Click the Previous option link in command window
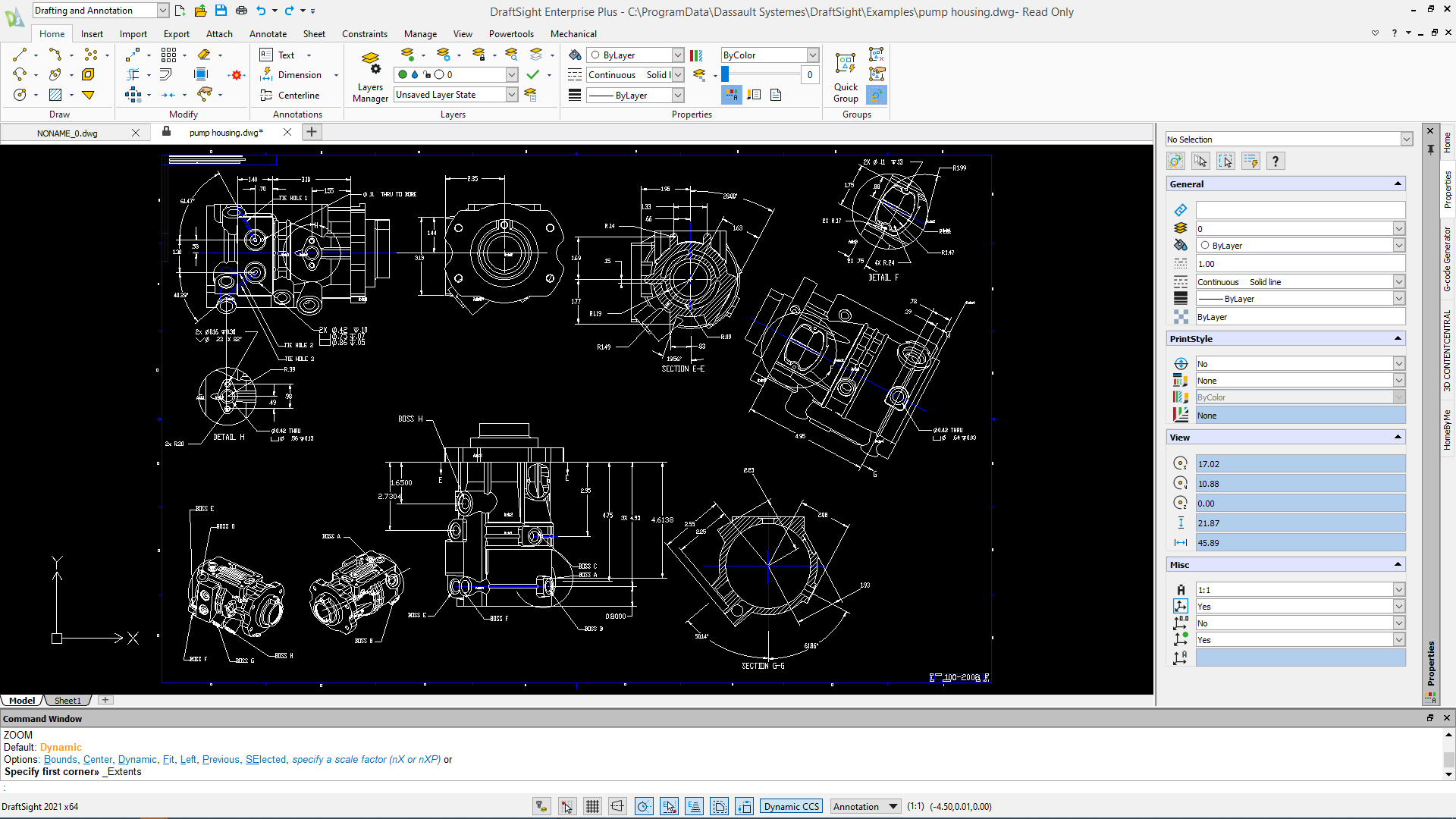 click(221, 759)
